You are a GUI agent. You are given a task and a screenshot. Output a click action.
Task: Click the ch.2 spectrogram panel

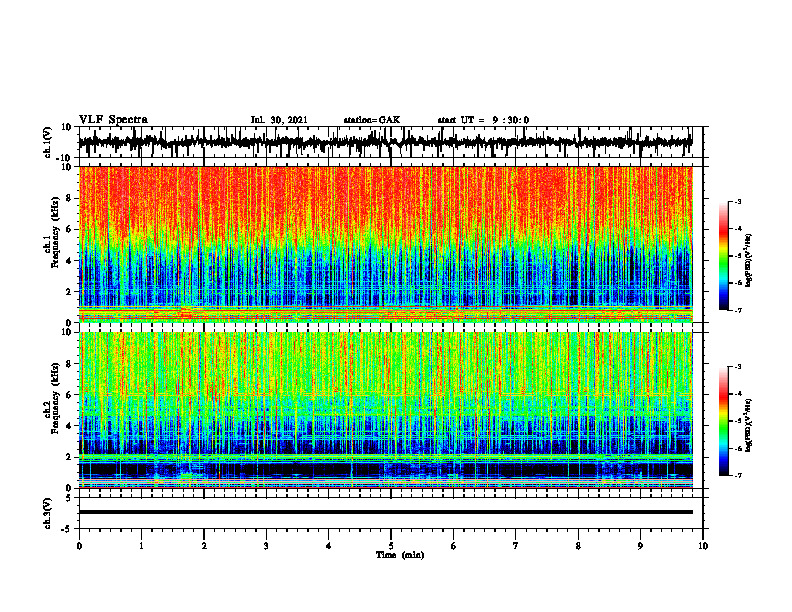click(386, 410)
